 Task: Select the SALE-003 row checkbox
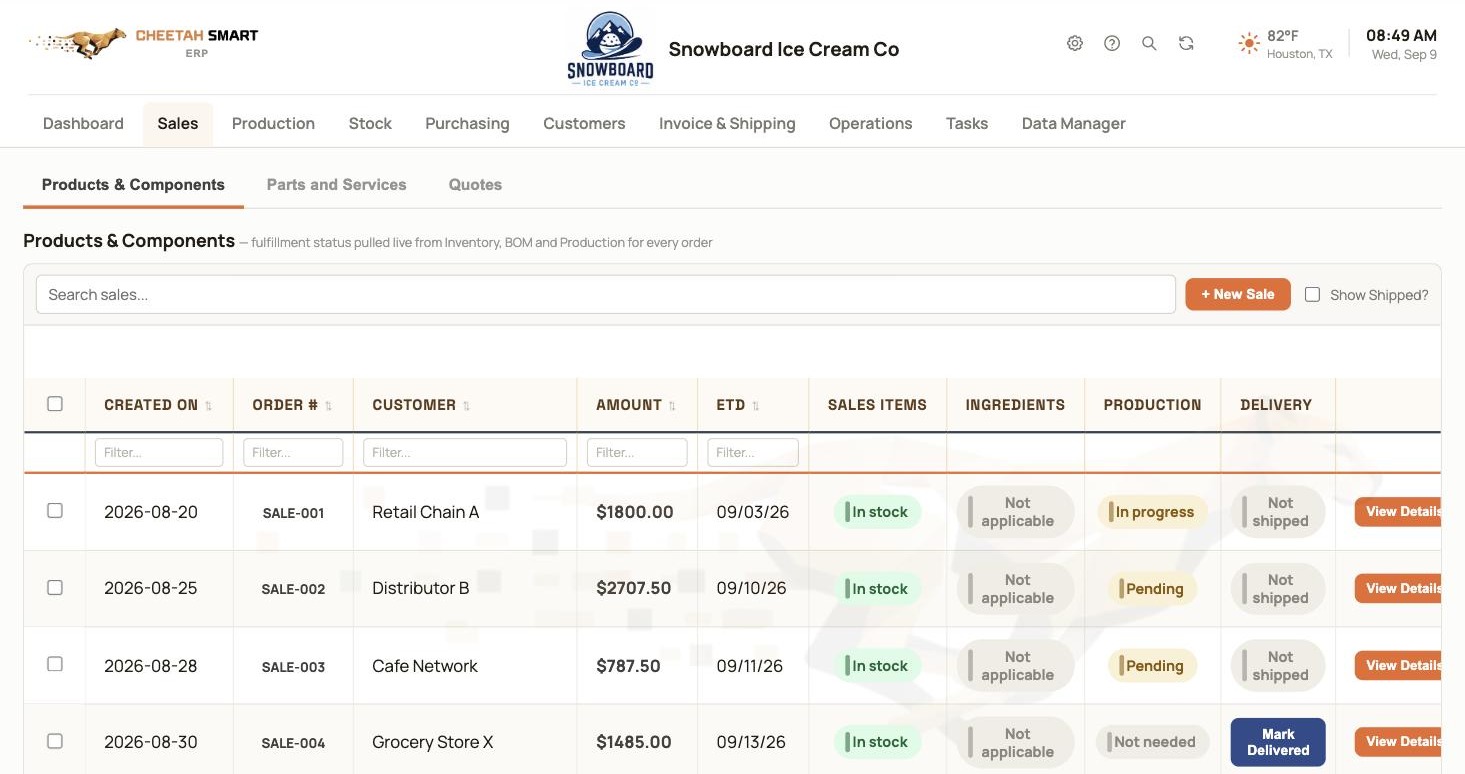tap(55, 664)
